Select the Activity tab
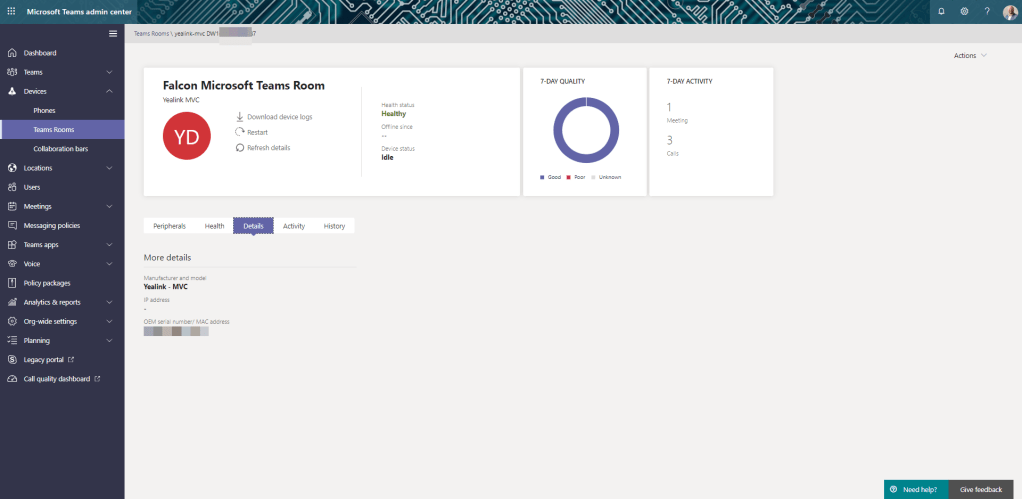The width and height of the screenshot is (1022, 499). pyautogui.click(x=293, y=226)
